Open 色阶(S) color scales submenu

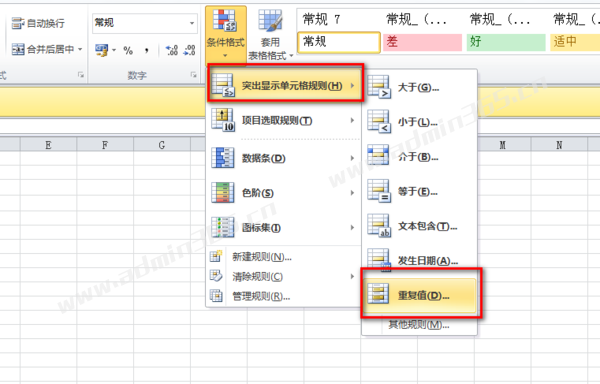pyautogui.click(x=283, y=193)
